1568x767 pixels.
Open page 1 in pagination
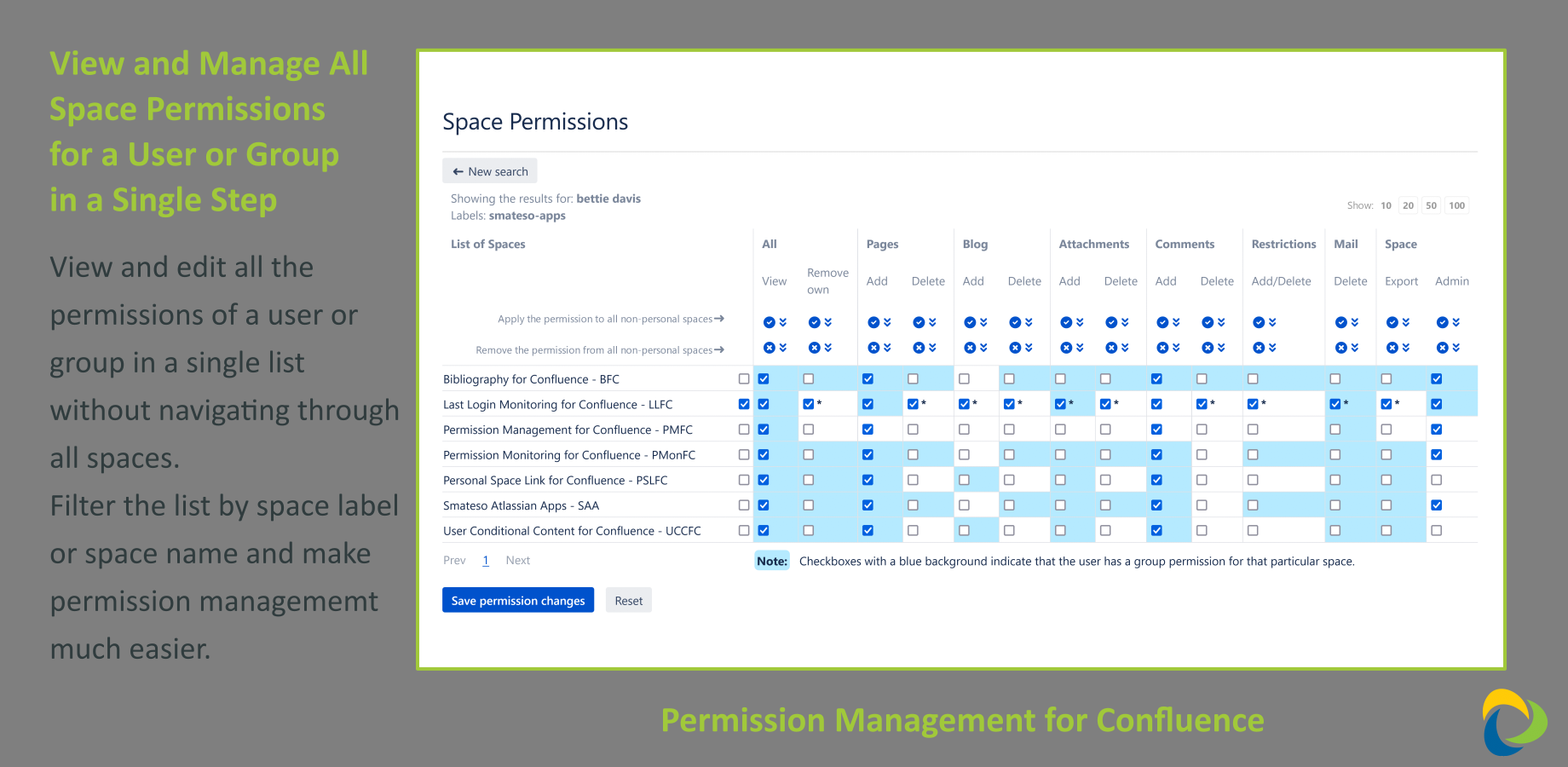(486, 560)
